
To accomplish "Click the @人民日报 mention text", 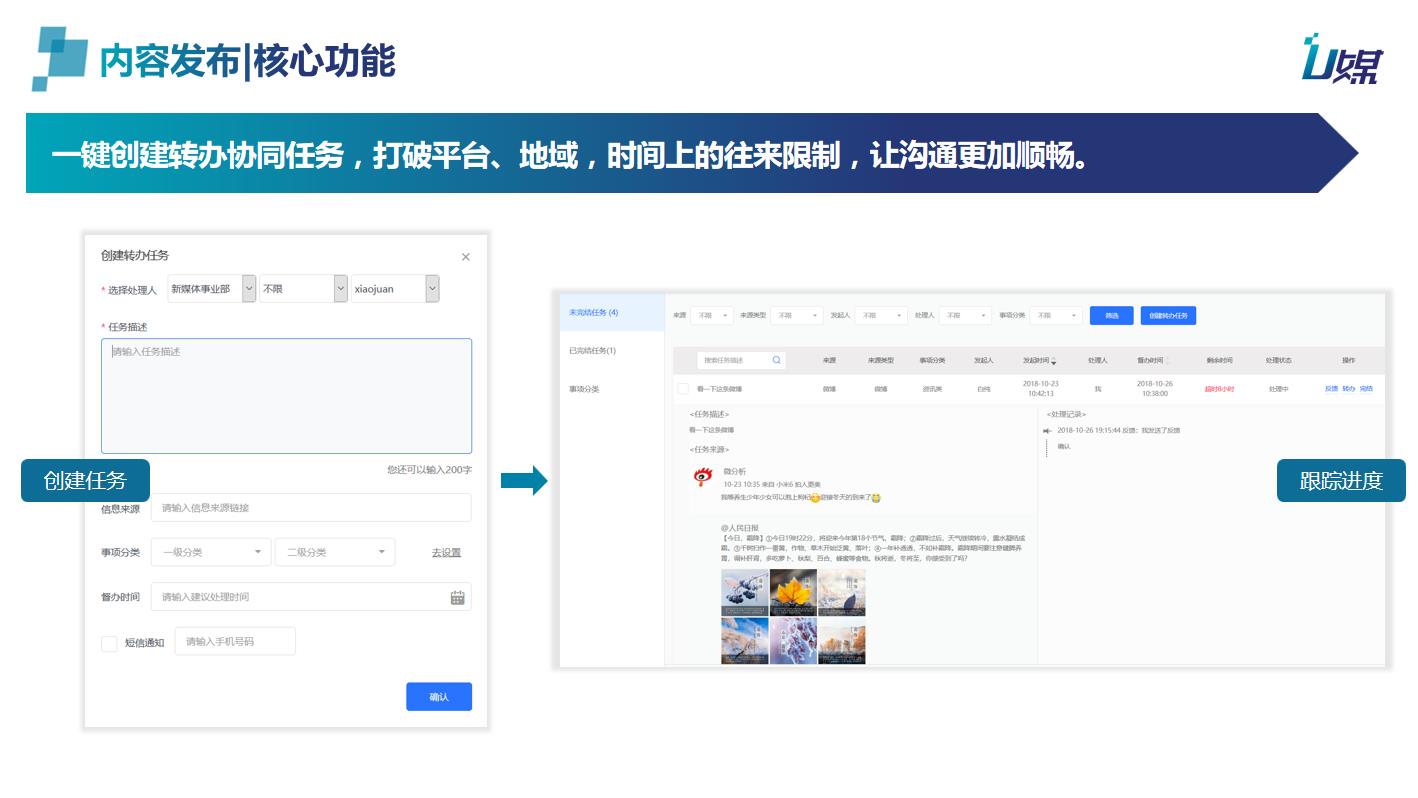I will click(x=739, y=528).
